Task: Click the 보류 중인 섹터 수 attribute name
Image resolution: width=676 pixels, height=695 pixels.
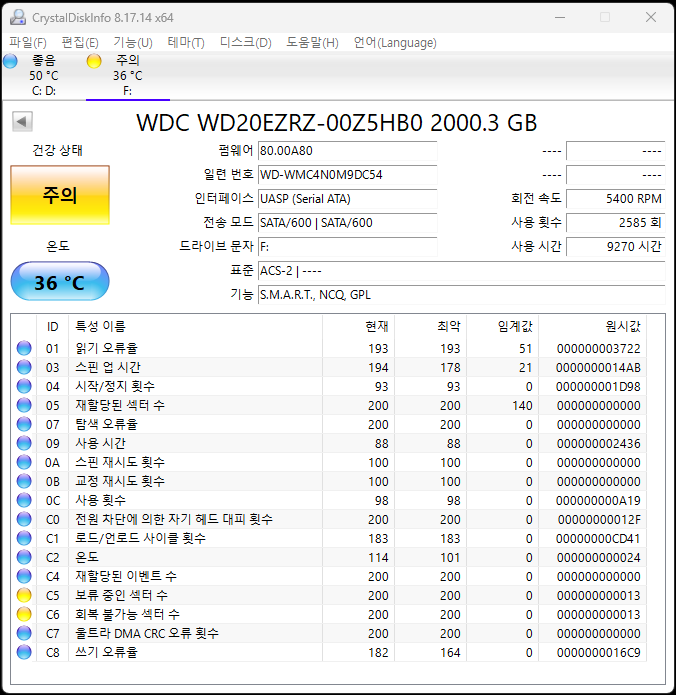Action: tap(121, 595)
